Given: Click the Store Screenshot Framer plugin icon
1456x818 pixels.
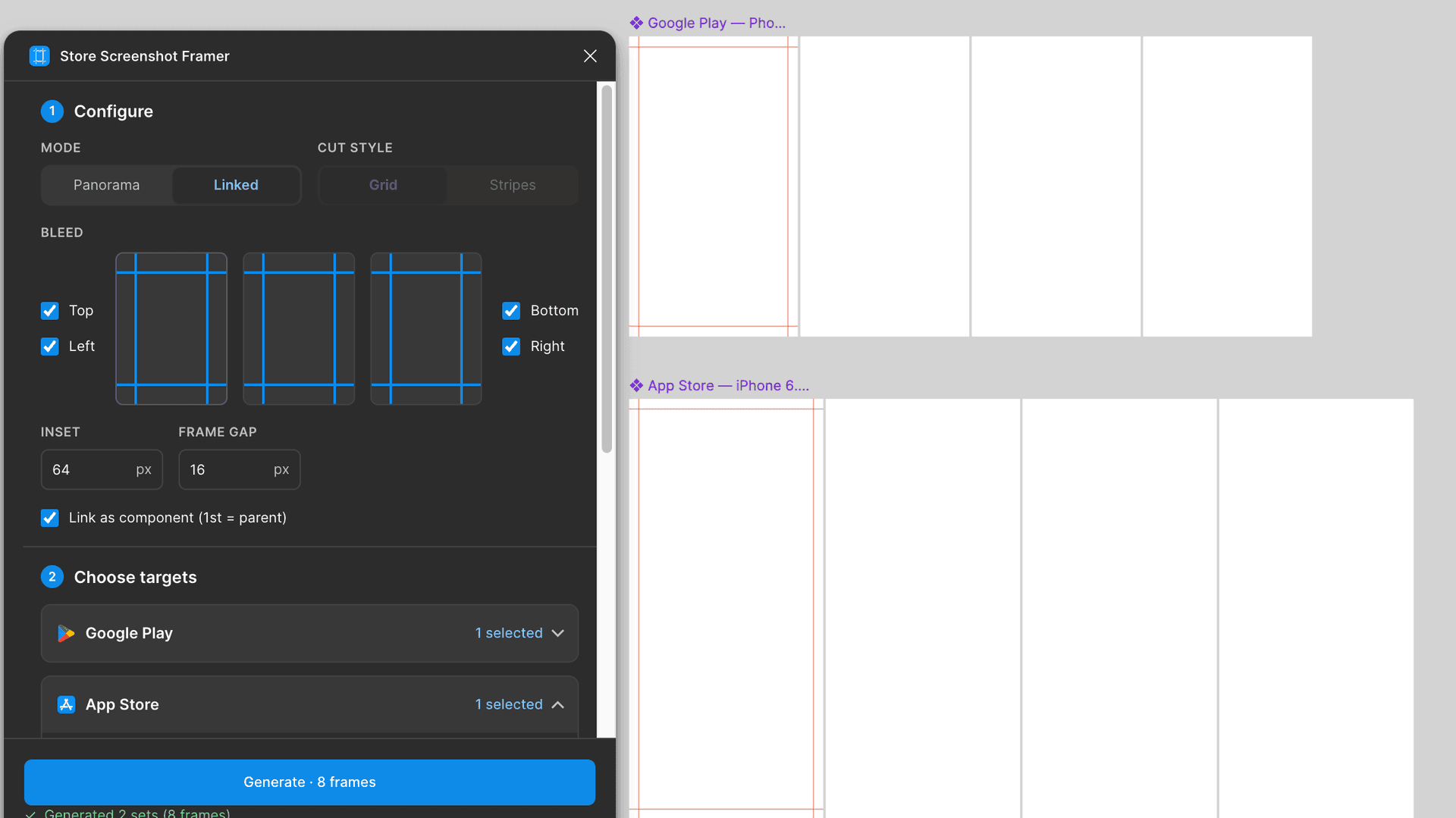Looking at the screenshot, I should click(39, 56).
